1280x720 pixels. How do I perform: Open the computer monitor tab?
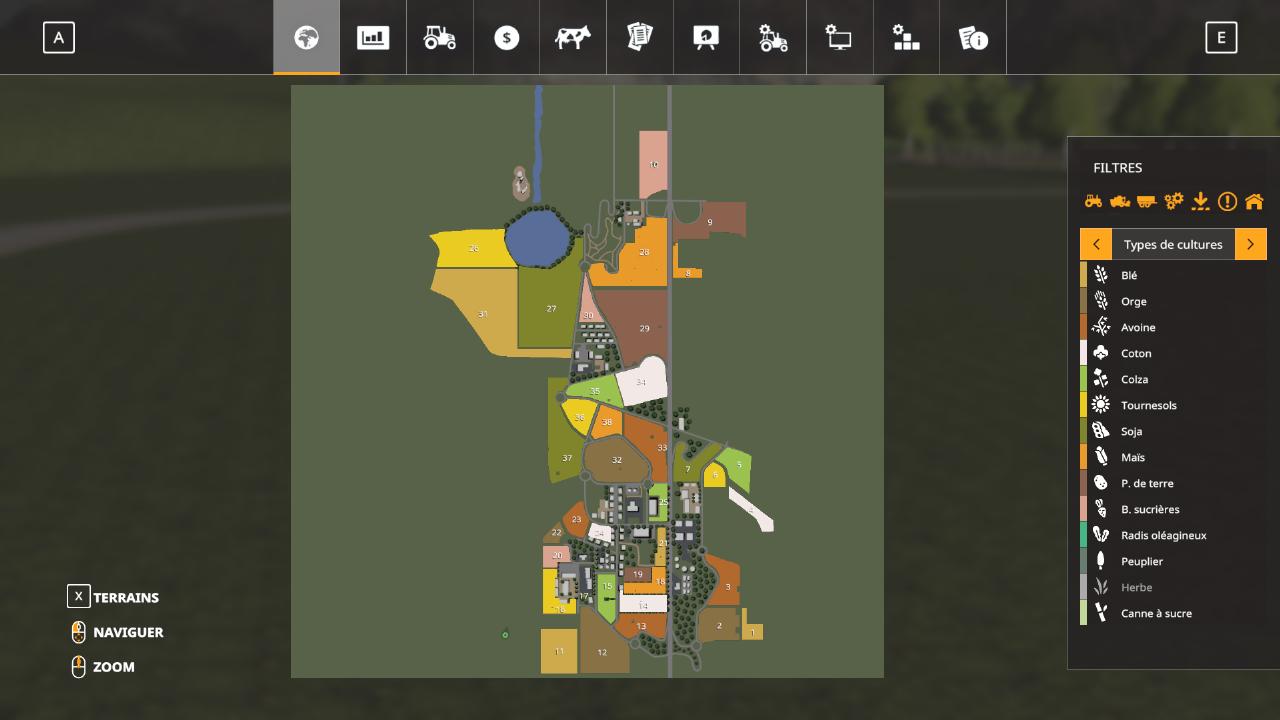point(839,37)
